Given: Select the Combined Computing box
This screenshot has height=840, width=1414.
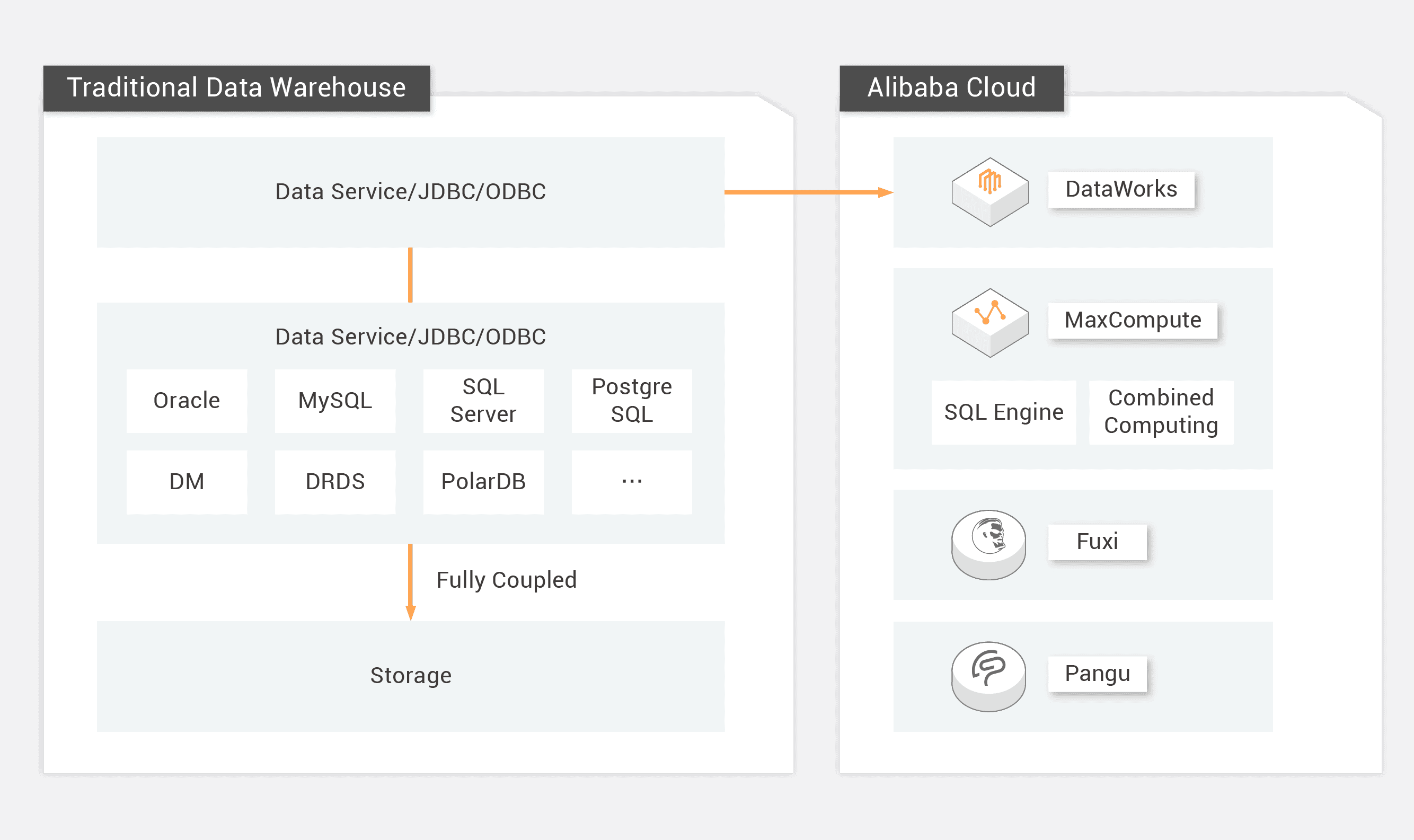Looking at the screenshot, I should tap(1161, 412).
